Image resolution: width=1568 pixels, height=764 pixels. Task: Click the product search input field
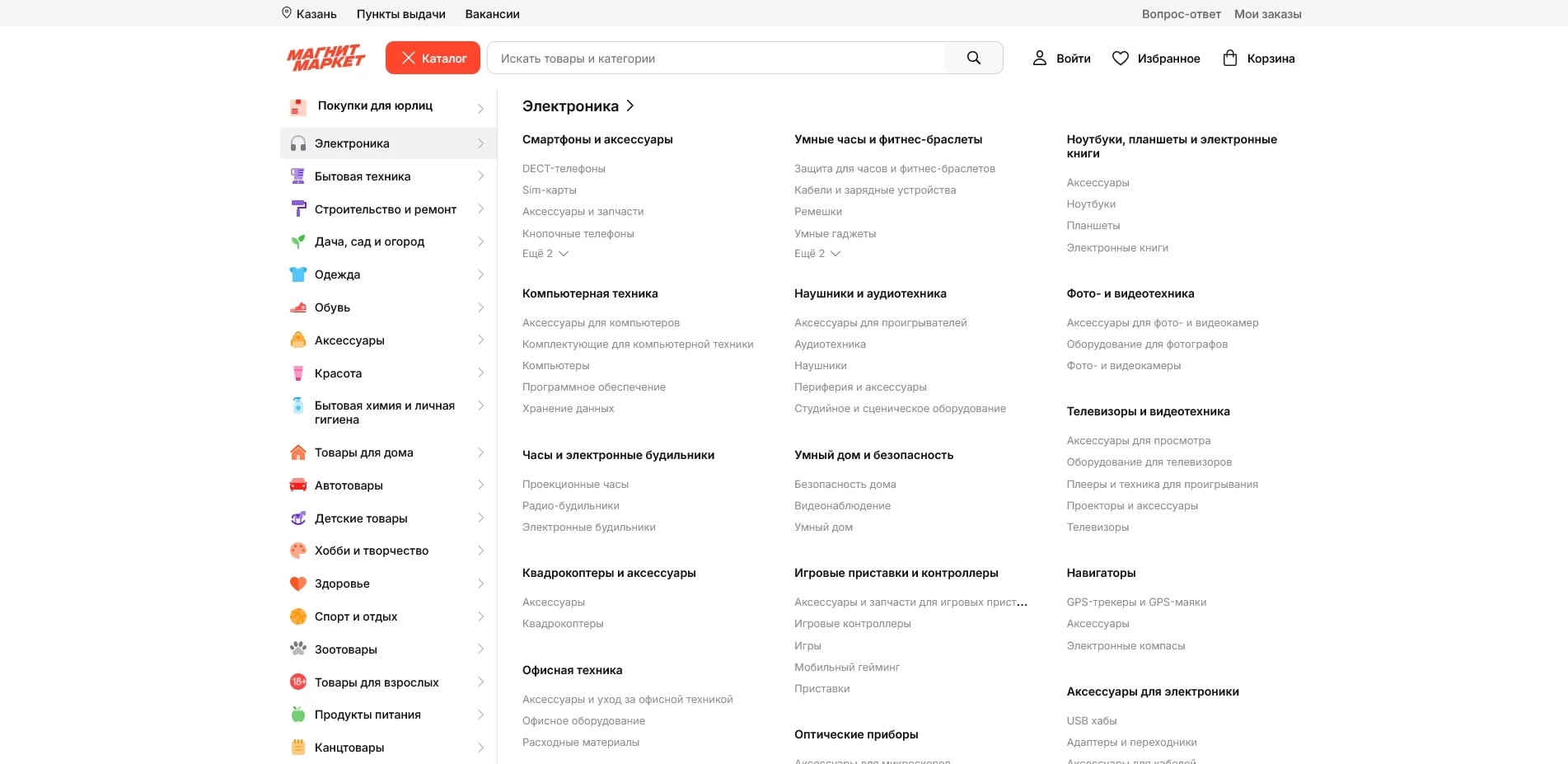coord(717,59)
